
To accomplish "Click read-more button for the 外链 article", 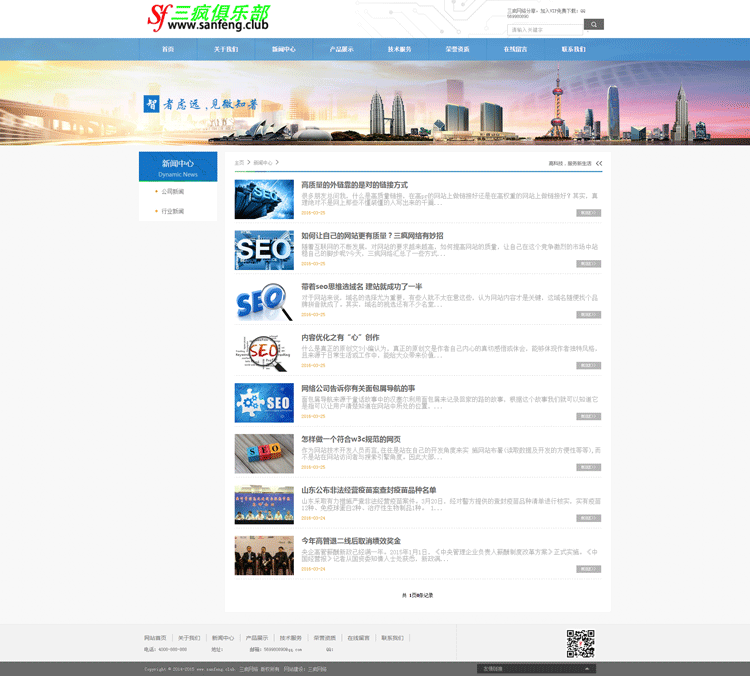I will coord(588,213).
